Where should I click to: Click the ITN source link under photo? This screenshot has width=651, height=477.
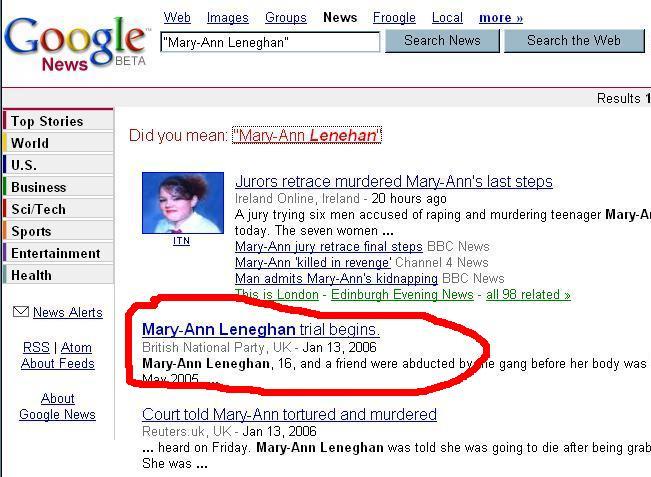181,241
